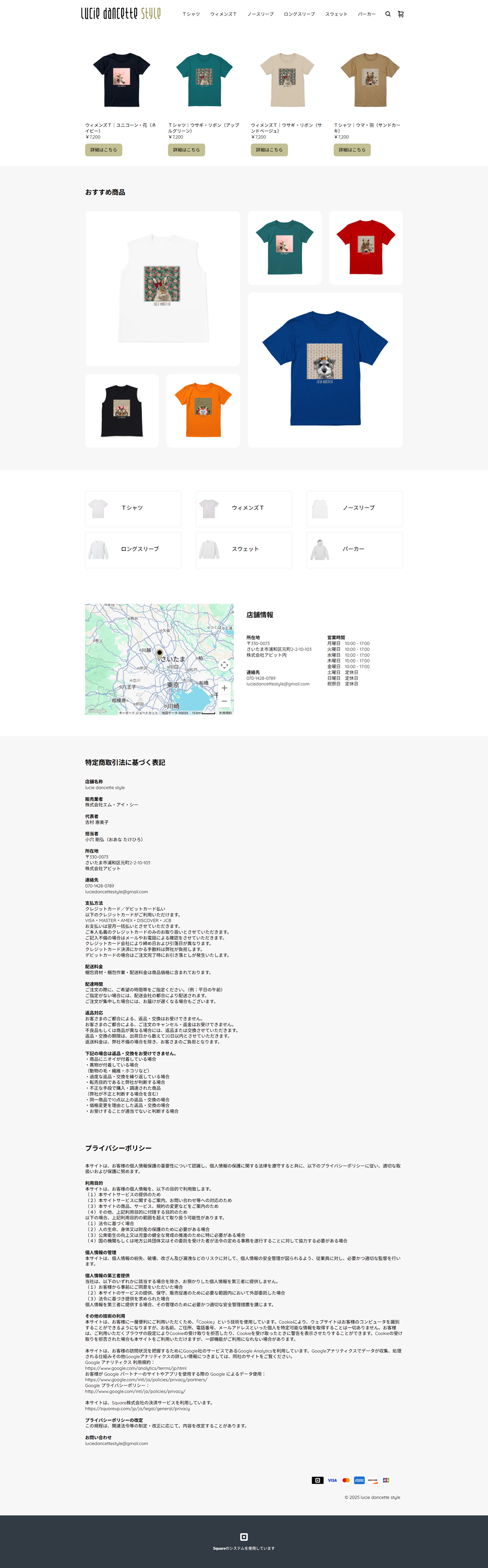The height and width of the screenshot is (1568, 488).
Task: Toggle fullscreen view on the map
Action: coord(224,665)
